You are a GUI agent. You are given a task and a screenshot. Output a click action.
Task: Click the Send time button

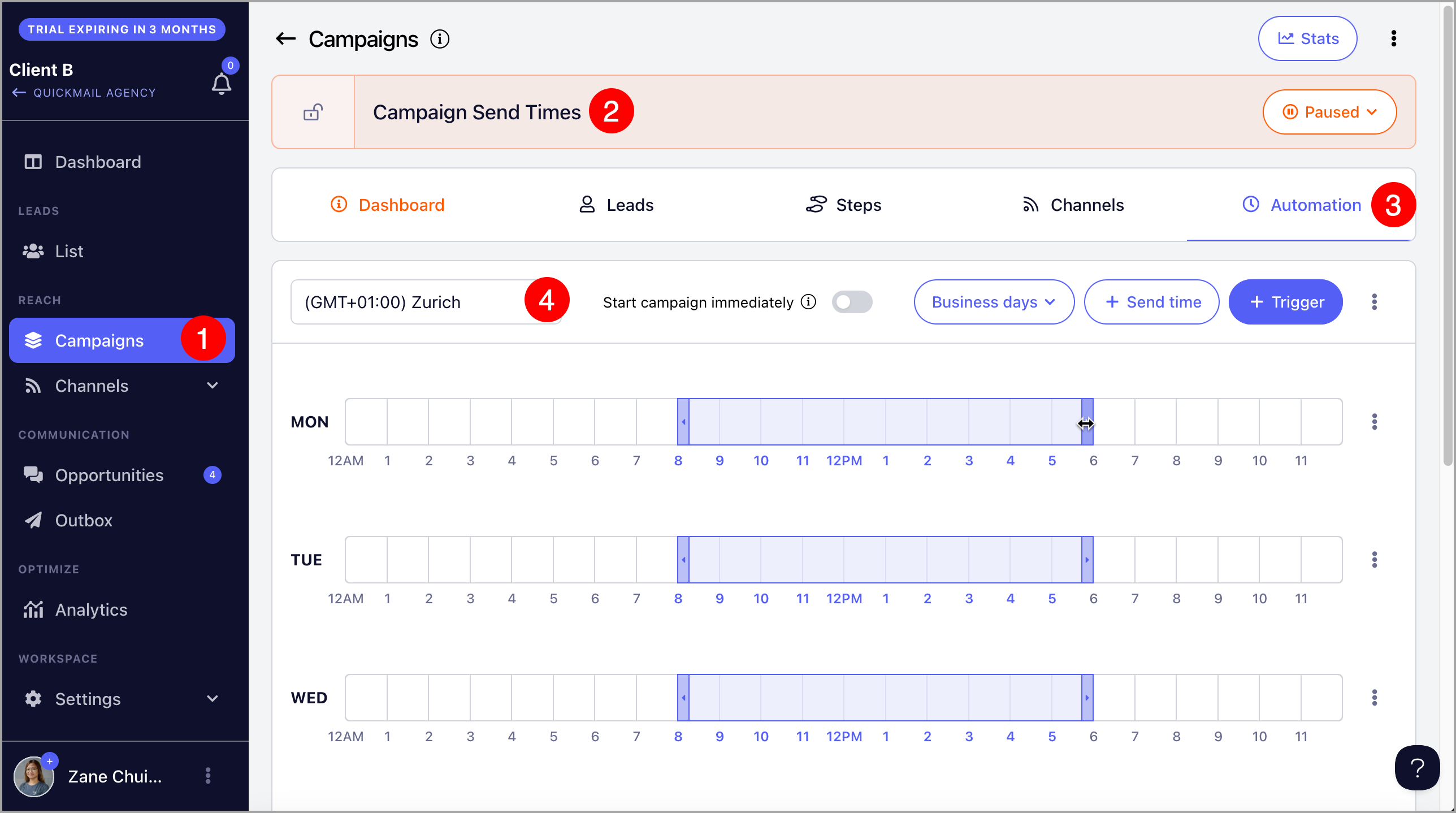1152,302
